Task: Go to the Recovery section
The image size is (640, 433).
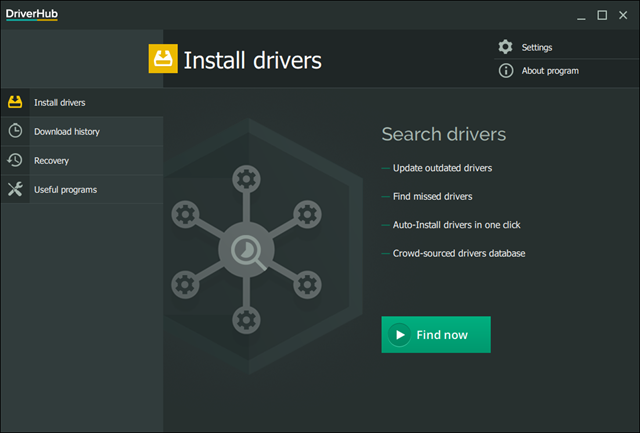Action: point(51,160)
